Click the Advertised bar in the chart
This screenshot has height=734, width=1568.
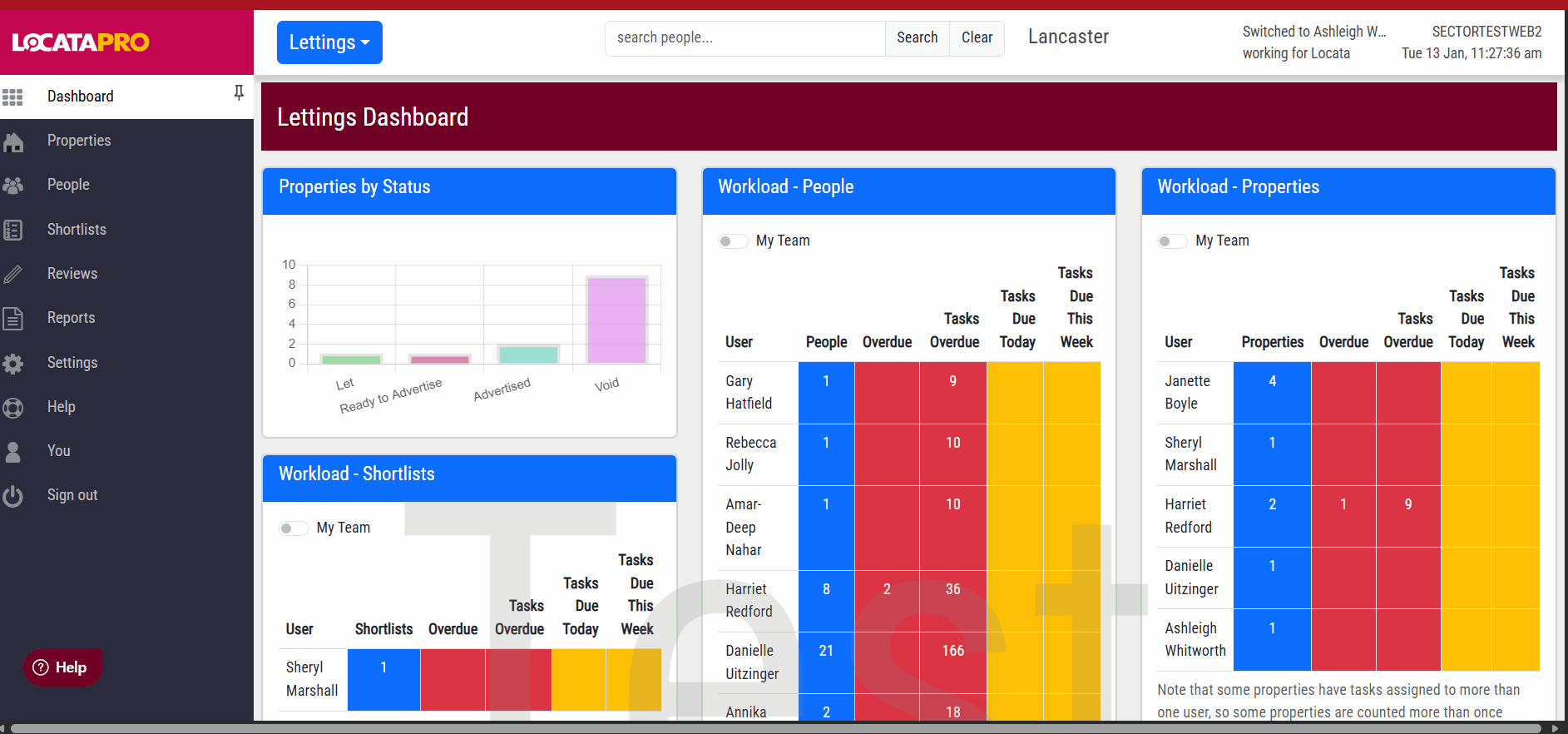(x=528, y=355)
